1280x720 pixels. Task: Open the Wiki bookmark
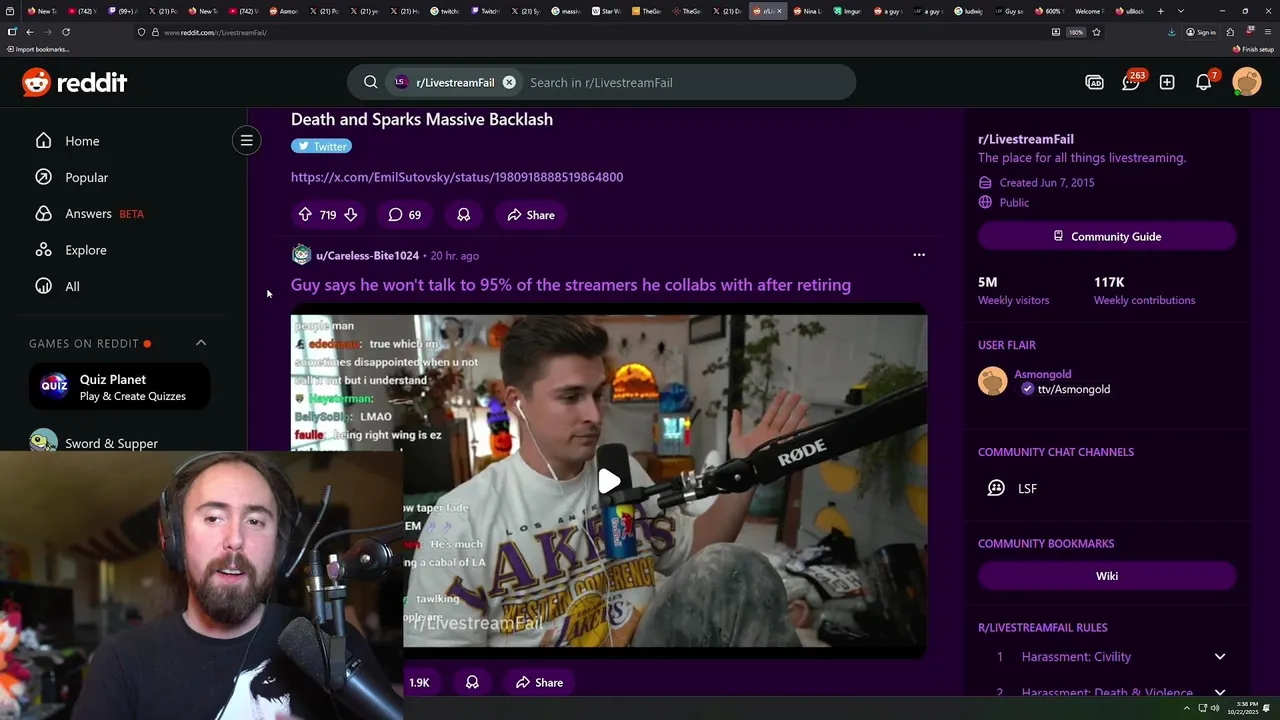(x=1107, y=576)
